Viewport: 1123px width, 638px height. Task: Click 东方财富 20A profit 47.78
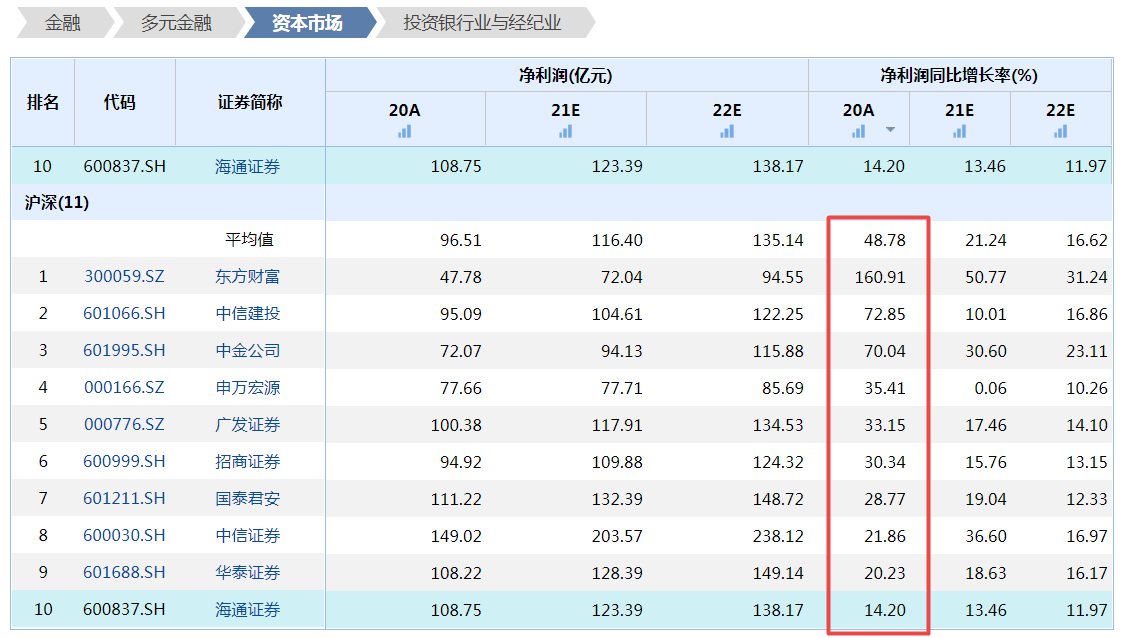461,277
